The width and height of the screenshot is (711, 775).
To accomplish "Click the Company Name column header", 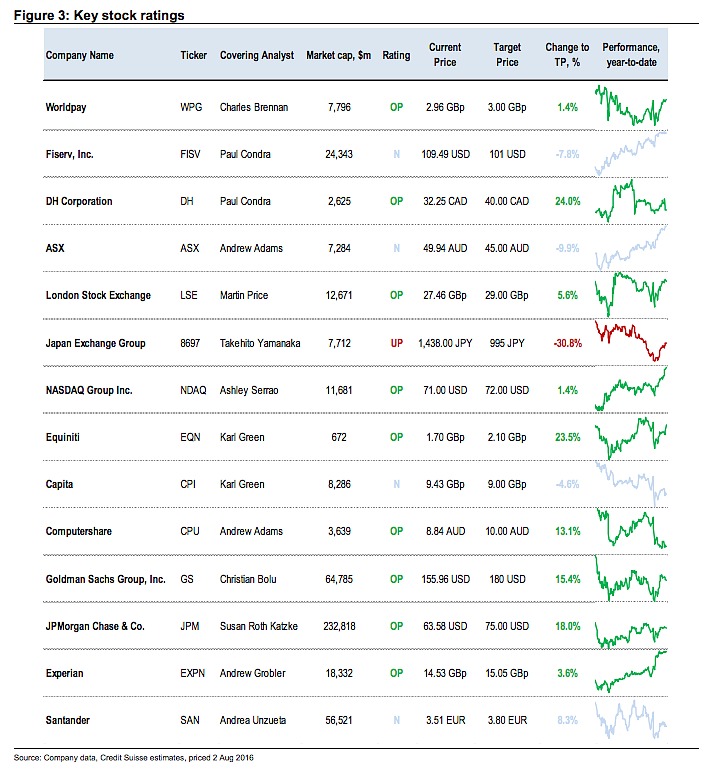I will tap(80, 55).
